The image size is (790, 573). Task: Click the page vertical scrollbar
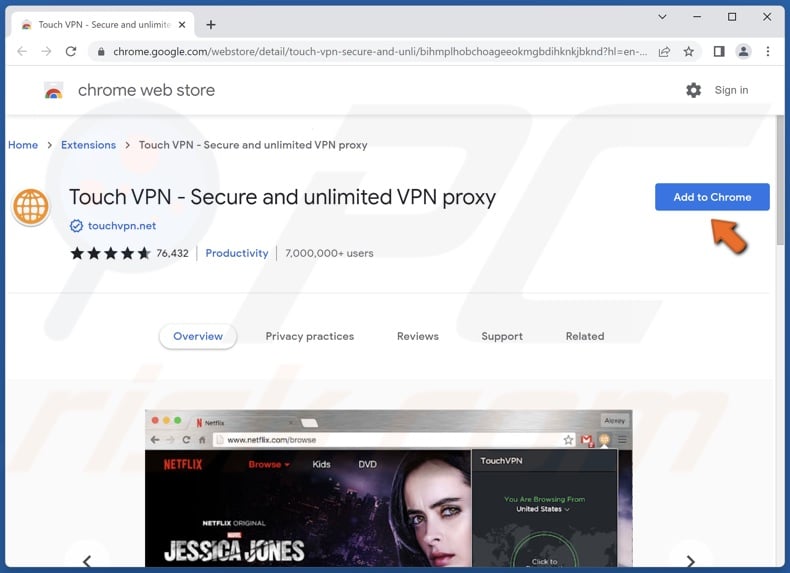click(x=780, y=179)
